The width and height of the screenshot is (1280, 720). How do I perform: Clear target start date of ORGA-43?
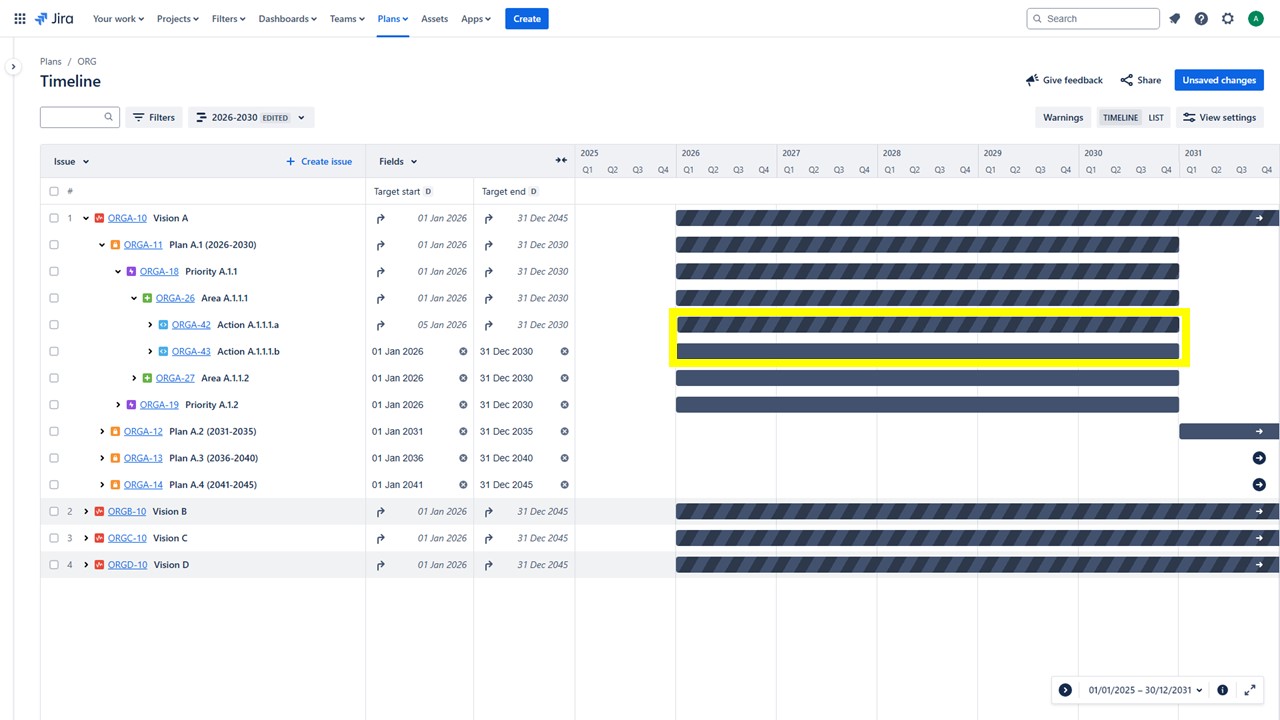[463, 352]
